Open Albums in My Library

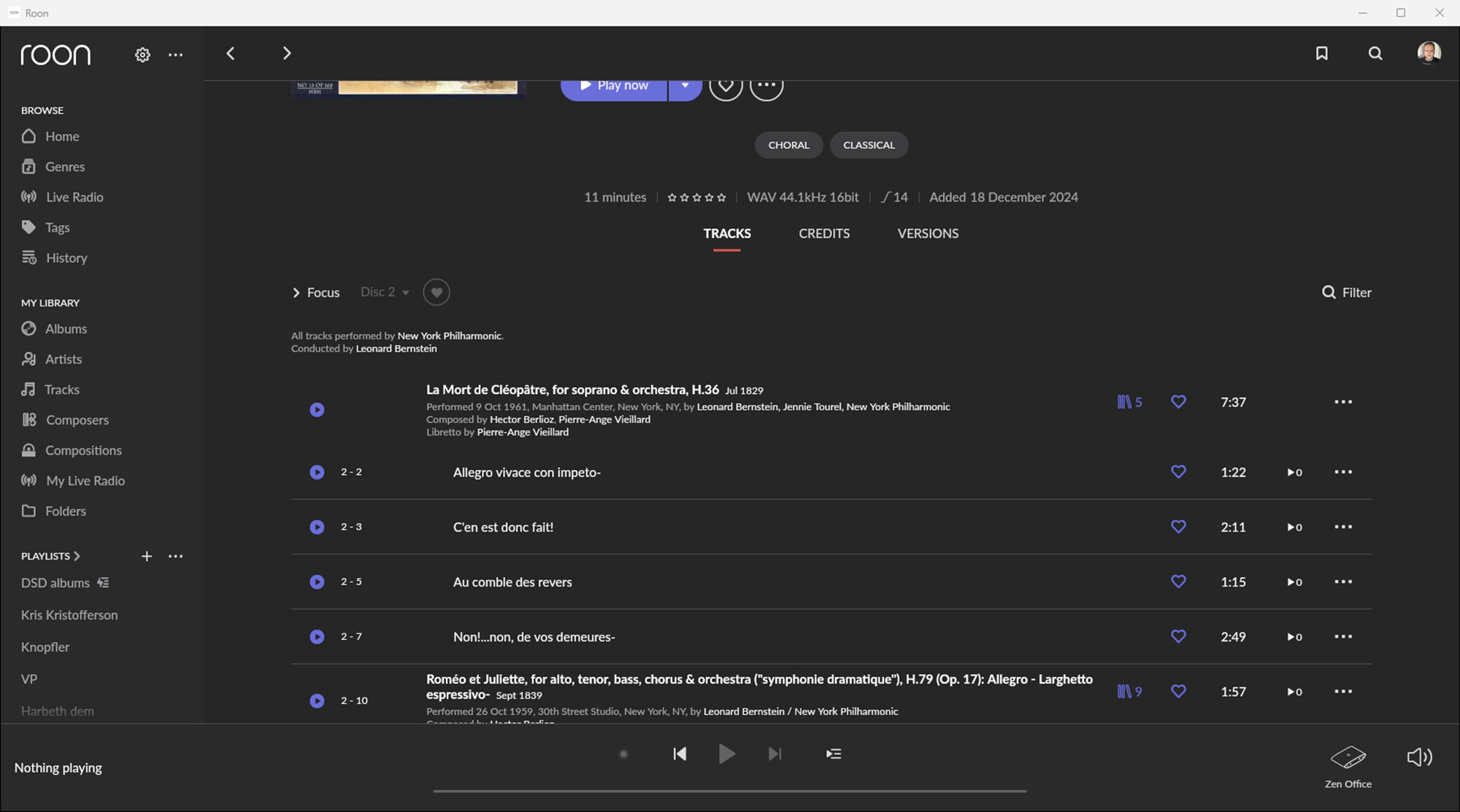click(55, 329)
